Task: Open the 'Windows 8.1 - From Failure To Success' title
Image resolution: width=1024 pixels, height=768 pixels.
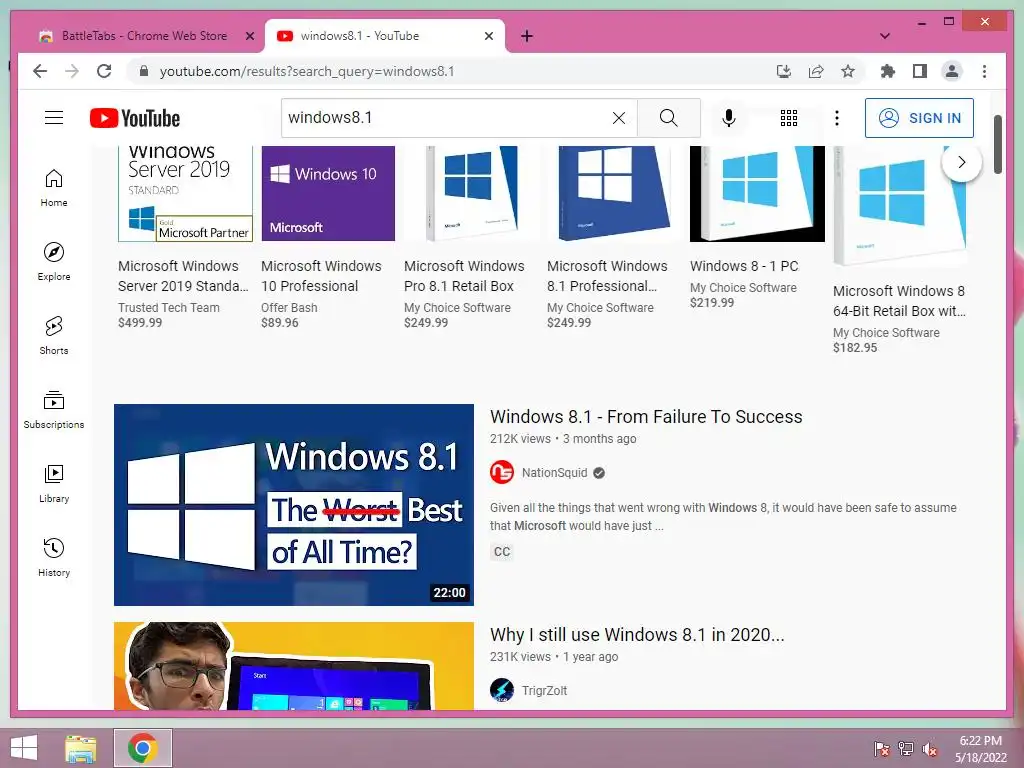Action: [646, 416]
